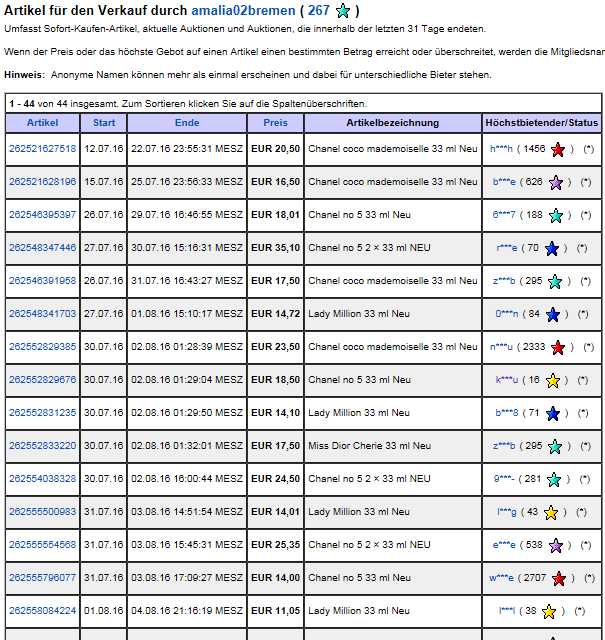Image resolution: width=605 pixels, height=640 pixels.
Task: Click the purple star next to b***e 626
Action: pyautogui.click(x=556, y=182)
